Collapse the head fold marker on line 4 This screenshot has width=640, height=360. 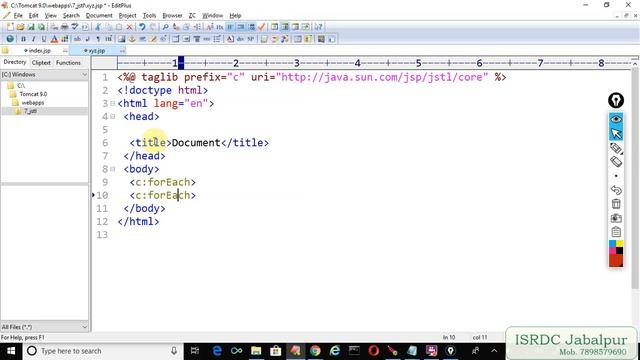point(113,117)
